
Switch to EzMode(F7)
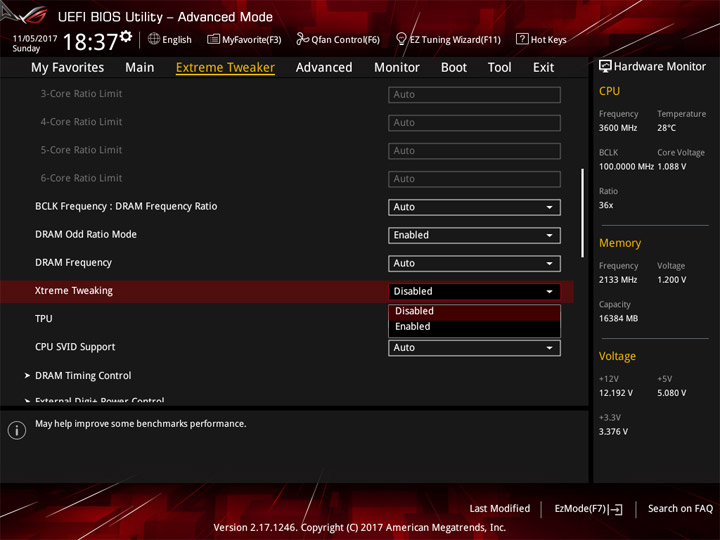click(588, 509)
